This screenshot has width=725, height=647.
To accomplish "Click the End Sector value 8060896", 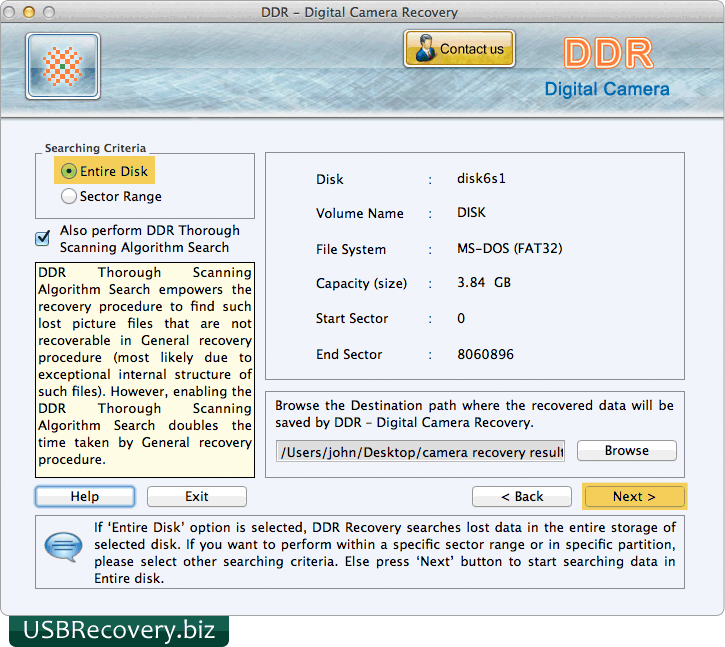I will (485, 354).
